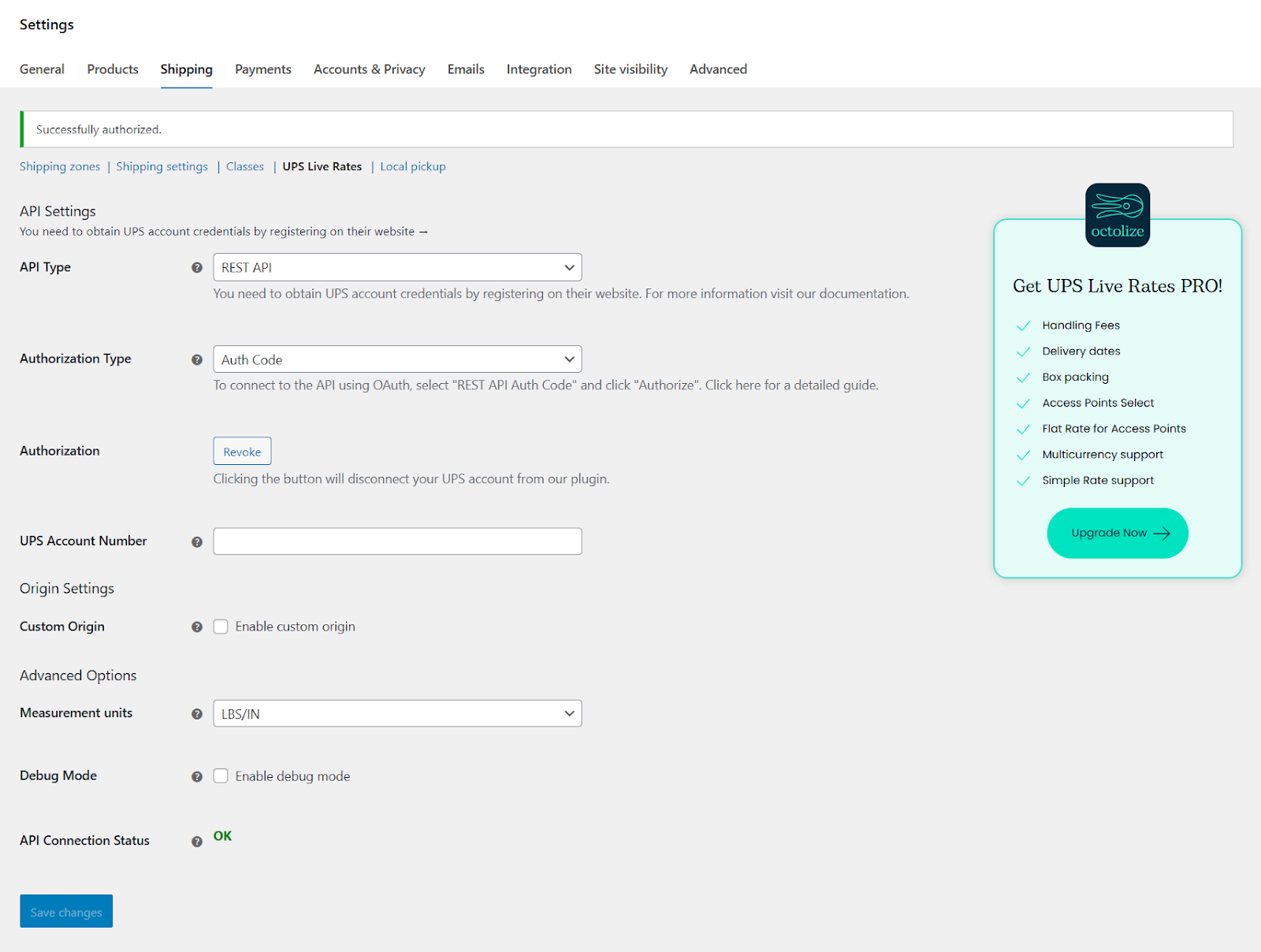The width and height of the screenshot is (1261, 952).
Task: Click the 'Enable custom origin' label text
Action: point(296,627)
